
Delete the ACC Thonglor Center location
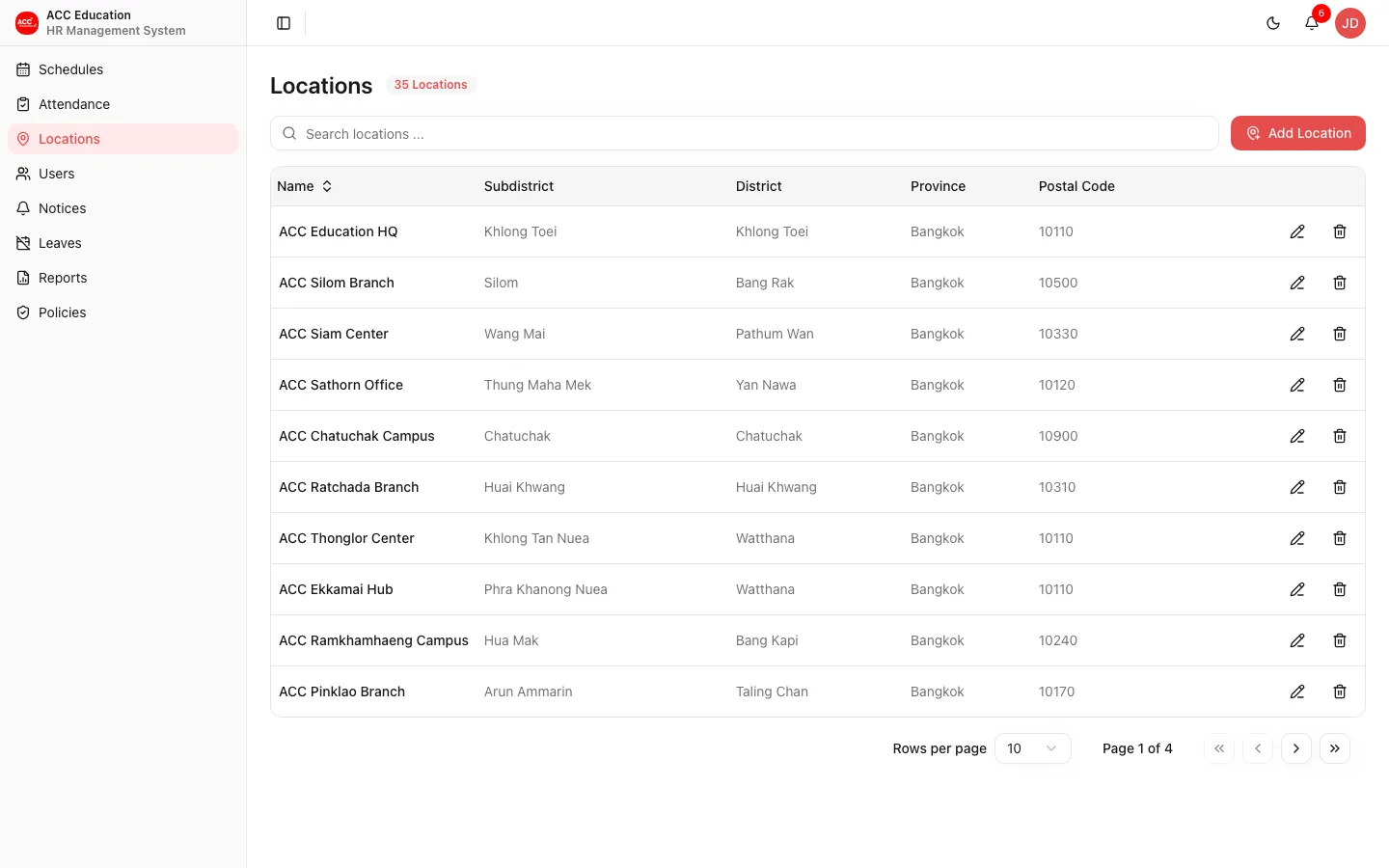click(1340, 538)
